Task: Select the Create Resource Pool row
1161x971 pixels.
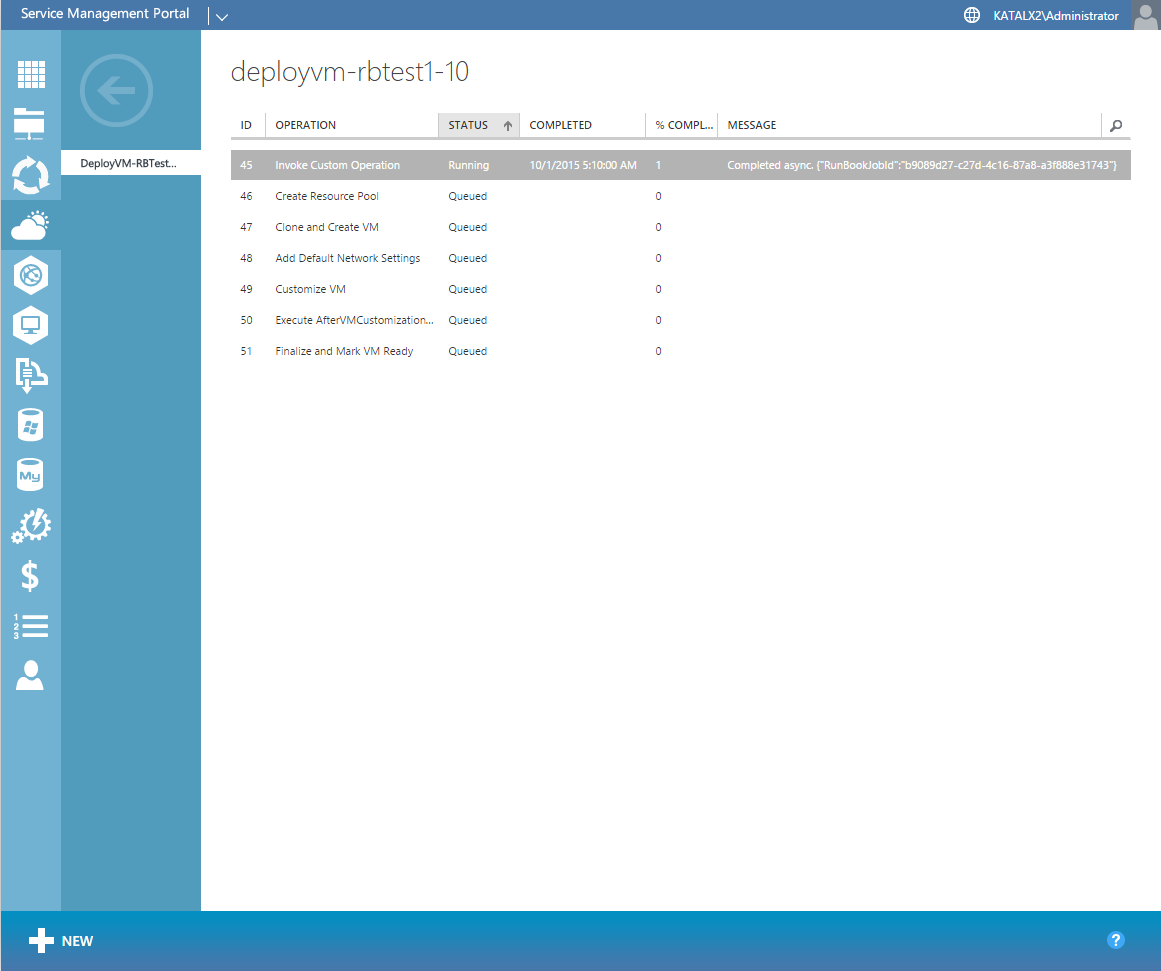Action: pyautogui.click(x=680, y=196)
